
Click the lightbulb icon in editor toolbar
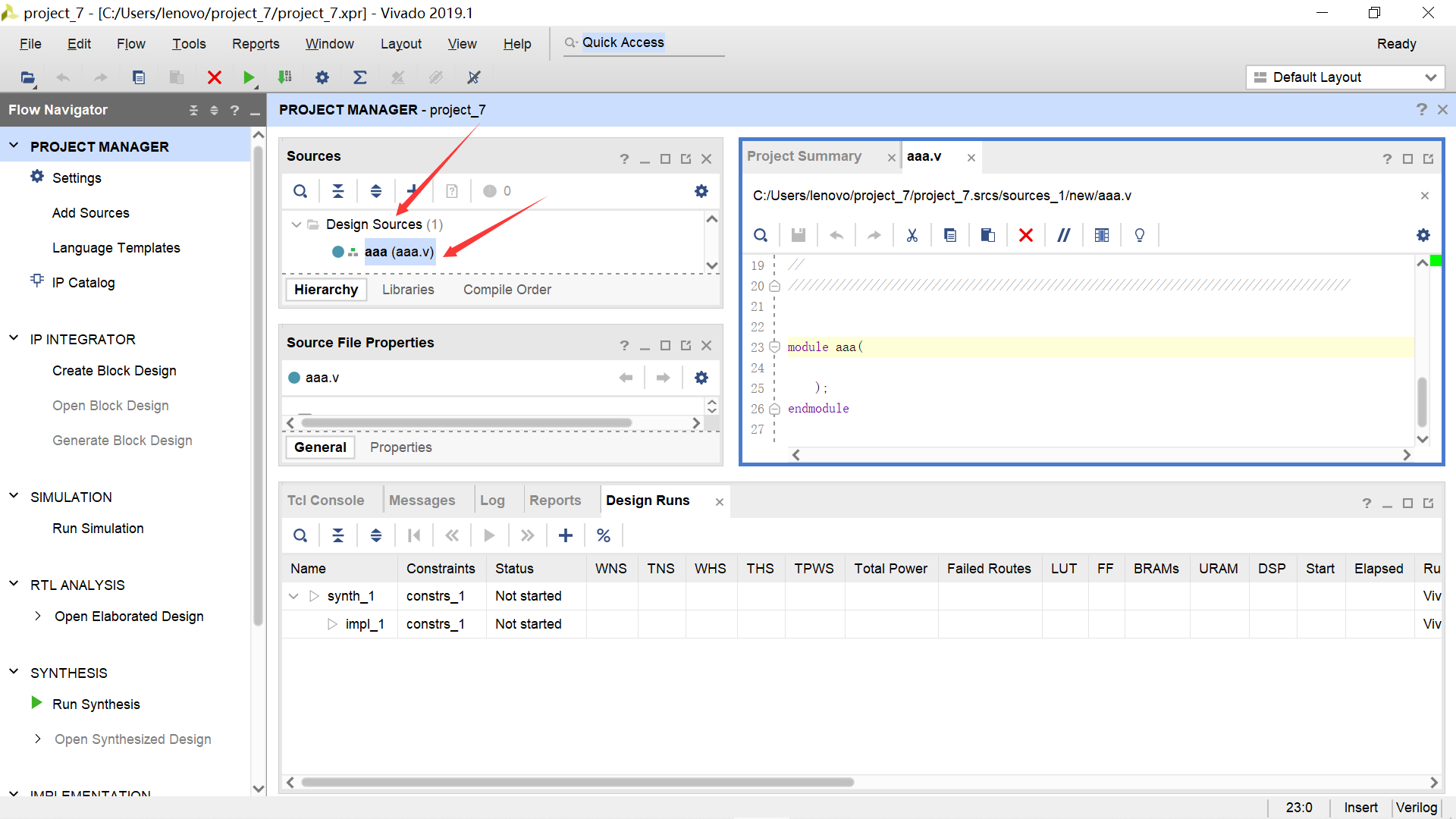[x=1139, y=235]
